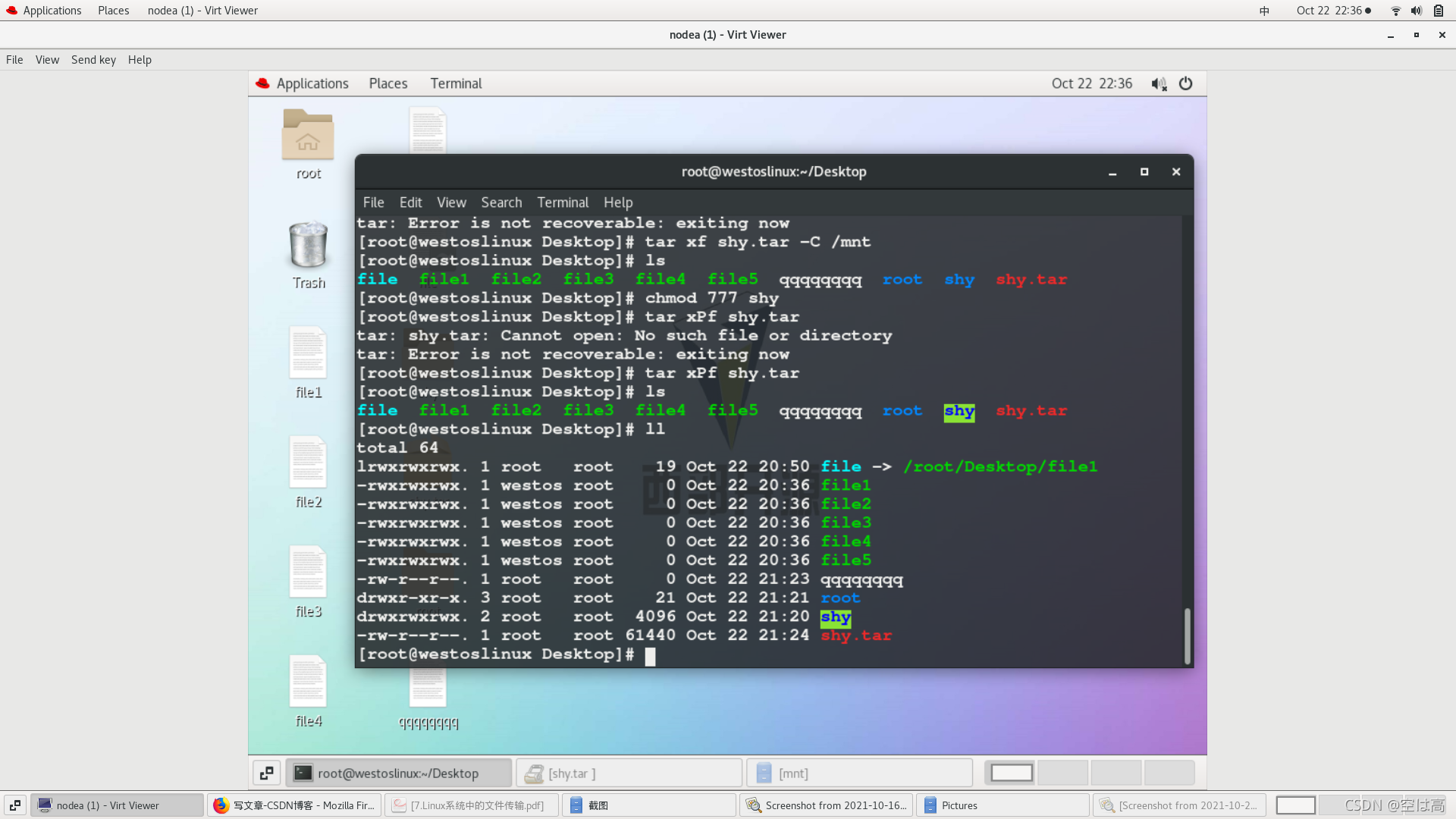The image size is (1456, 819).
Task: Open terminal Search menu
Action: coord(501,202)
